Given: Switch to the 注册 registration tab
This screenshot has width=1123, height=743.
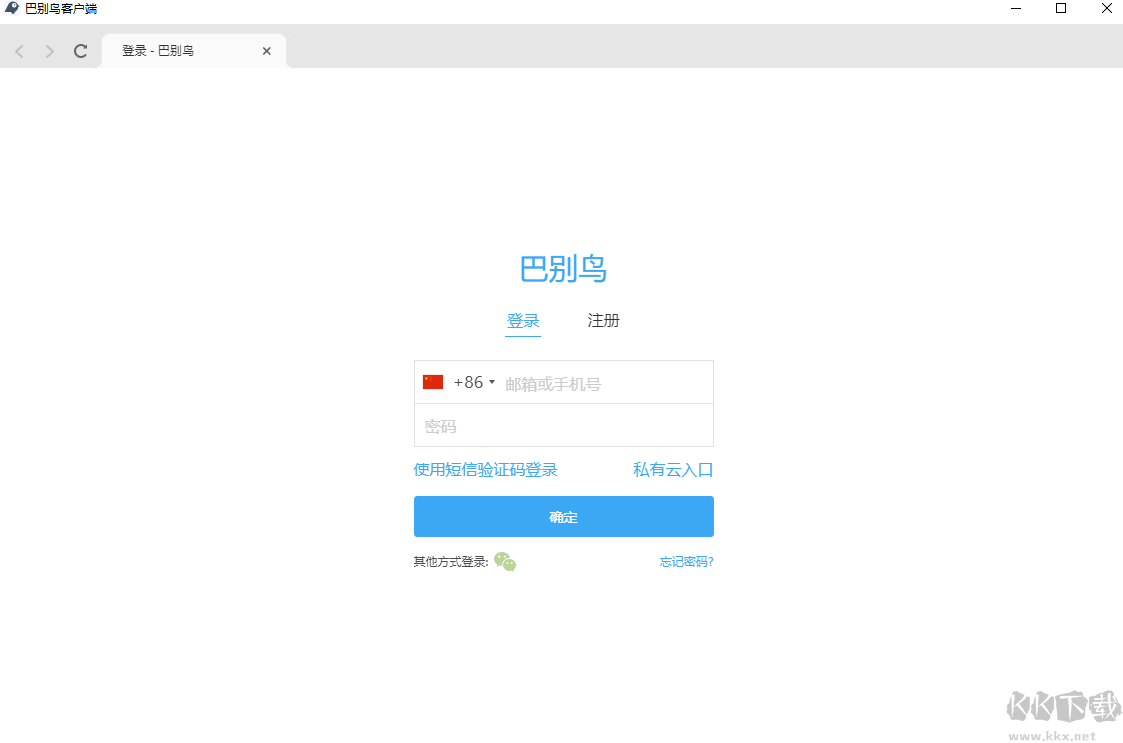Looking at the screenshot, I should [603, 320].
